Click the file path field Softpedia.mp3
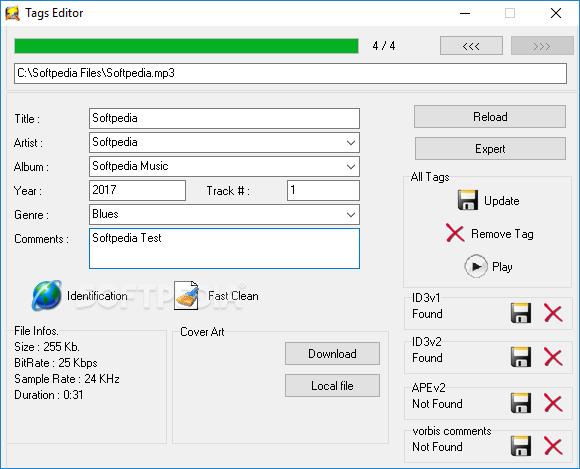The height and width of the screenshot is (469, 580). [x=290, y=73]
